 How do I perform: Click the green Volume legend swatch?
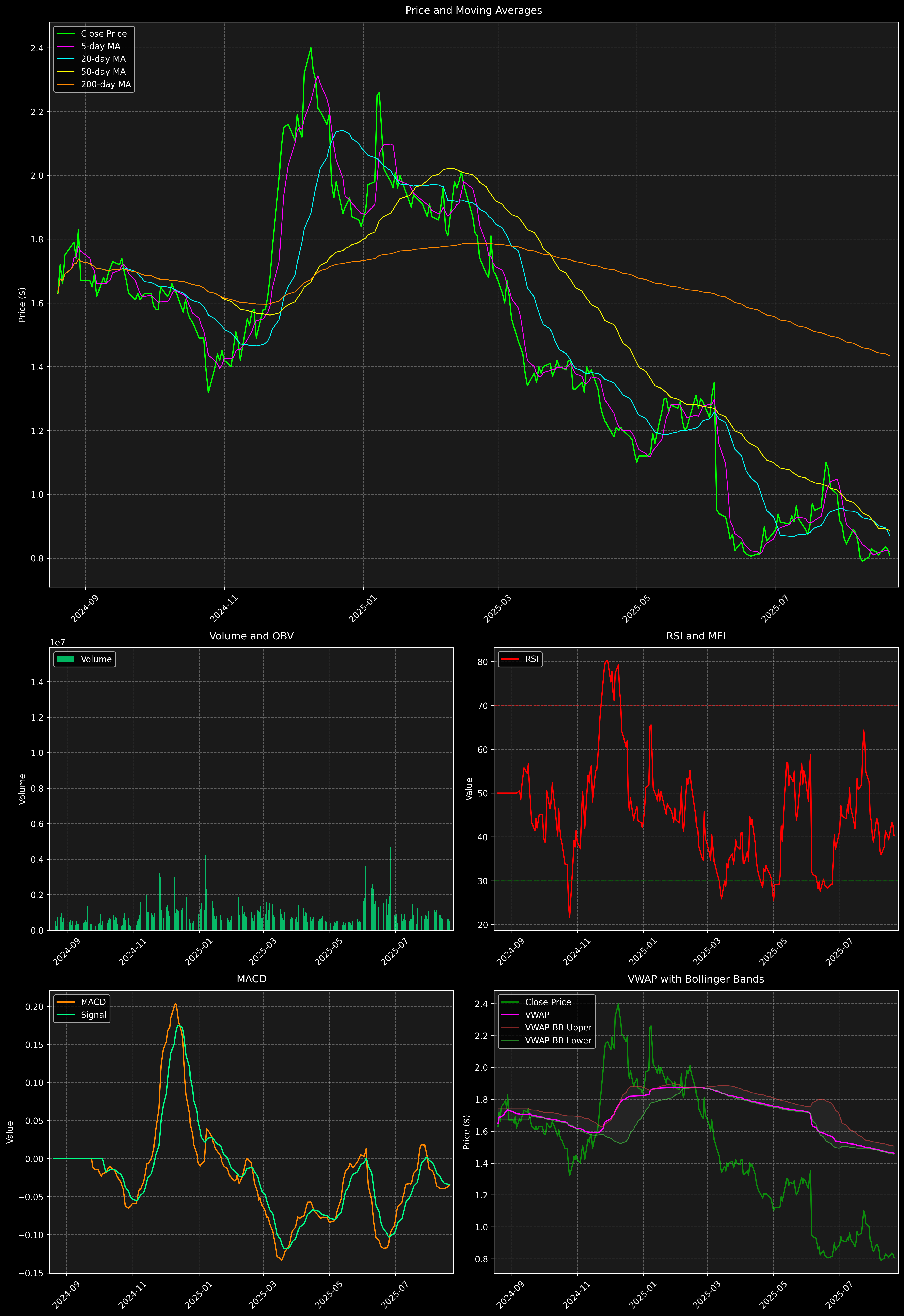[x=66, y=659]
